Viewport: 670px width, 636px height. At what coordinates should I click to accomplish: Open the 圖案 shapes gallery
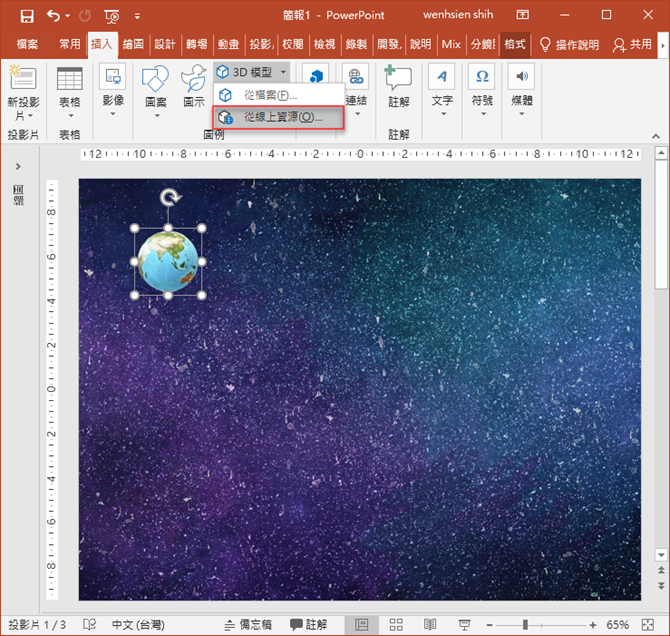[156, 91]
